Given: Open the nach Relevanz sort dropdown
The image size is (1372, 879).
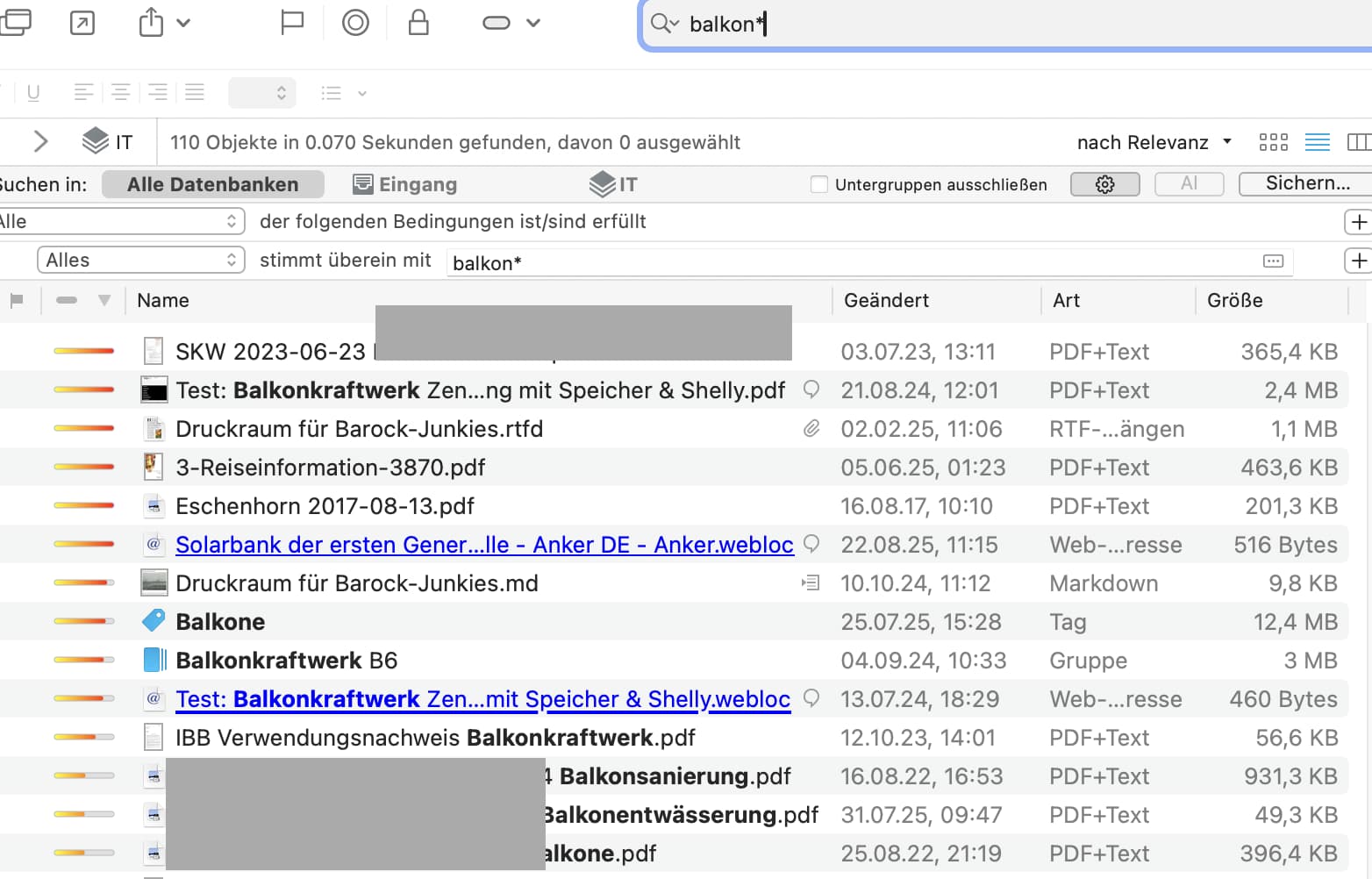Looking at the screenshot, I should (1154, 142).
